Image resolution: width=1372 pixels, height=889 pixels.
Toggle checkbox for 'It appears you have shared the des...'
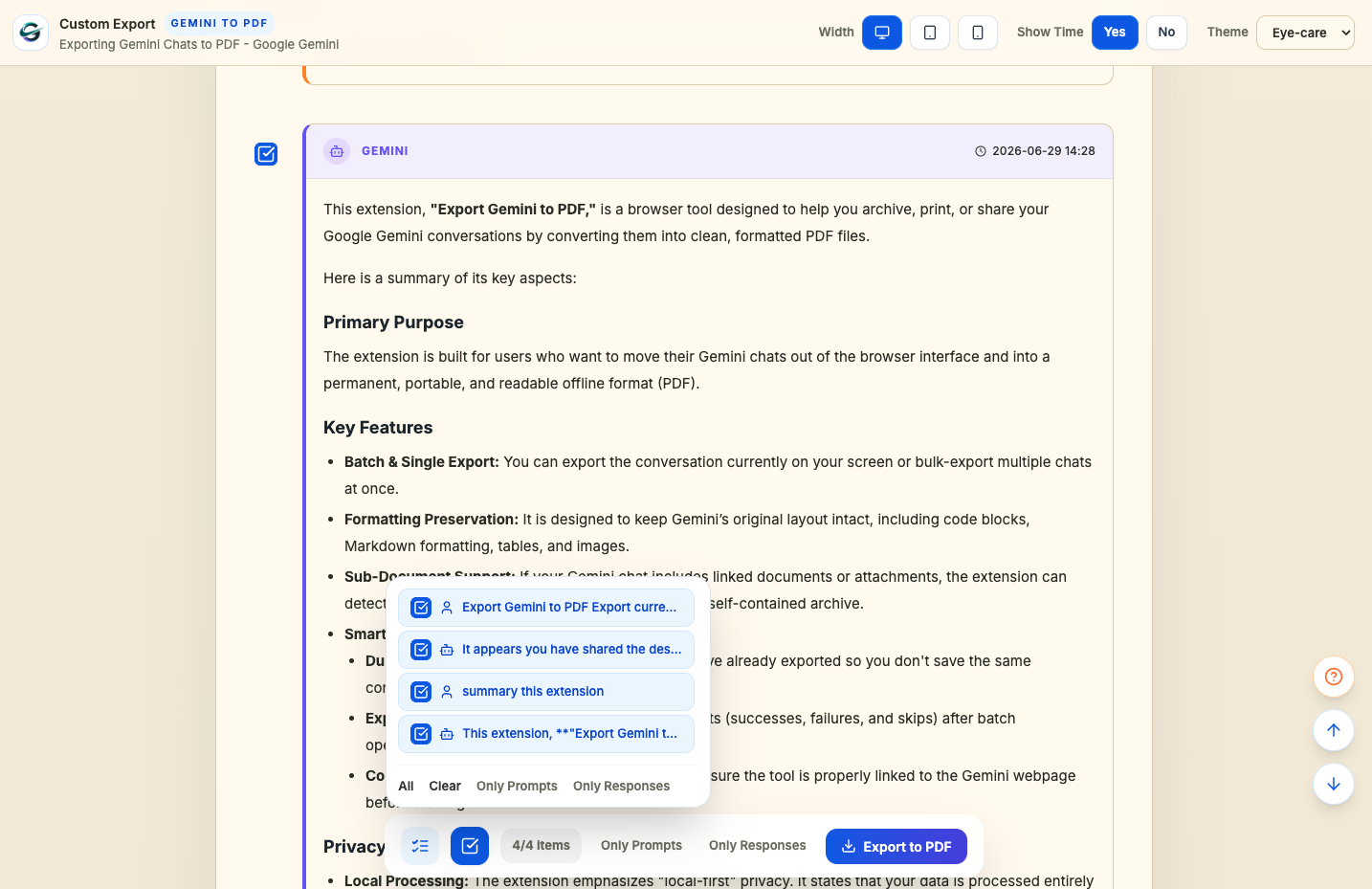point(421,650)
